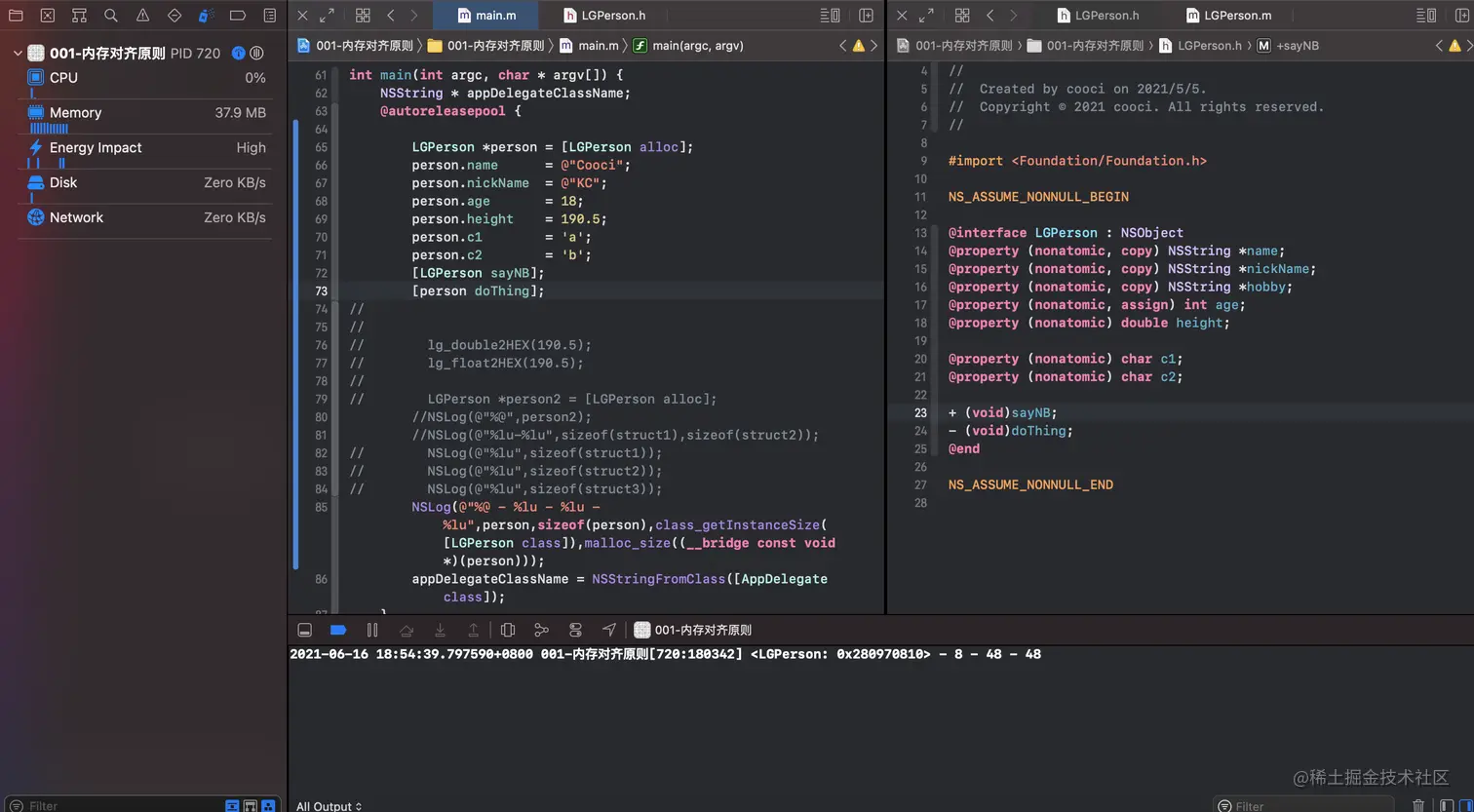
Task: Open folder segment in LGPerson.h jump bar
Action: pos(1086,46)
